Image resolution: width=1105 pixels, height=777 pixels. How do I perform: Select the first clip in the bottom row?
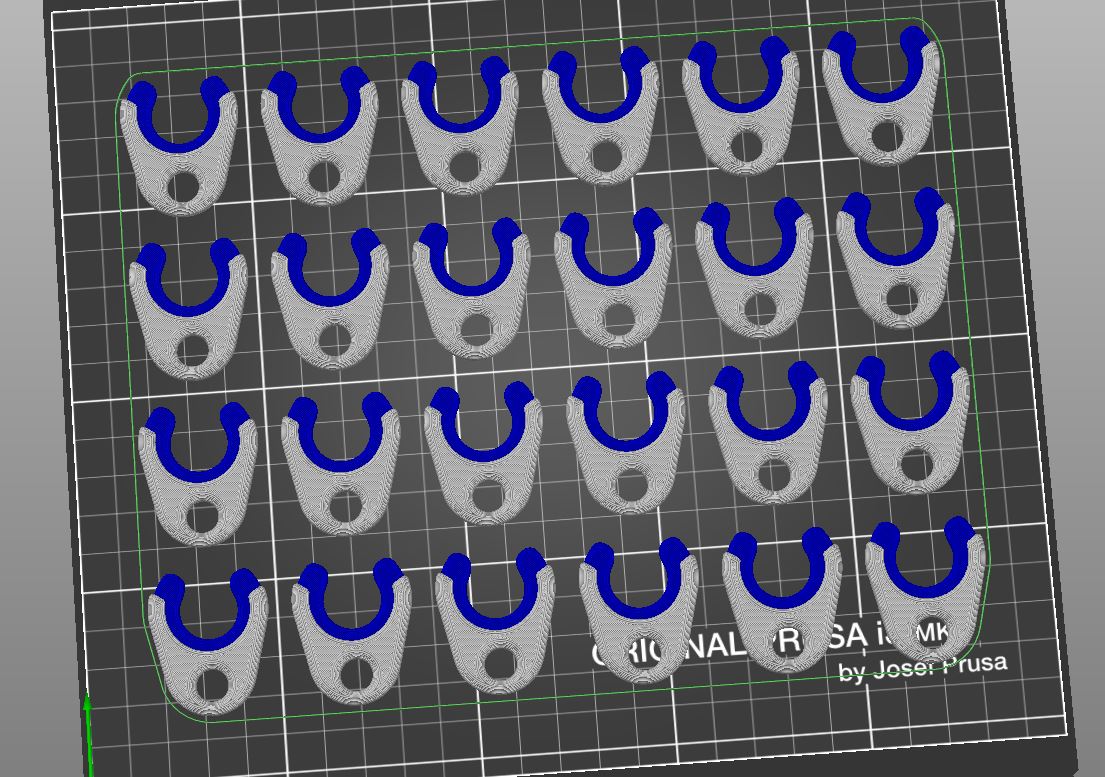[209, 642]
